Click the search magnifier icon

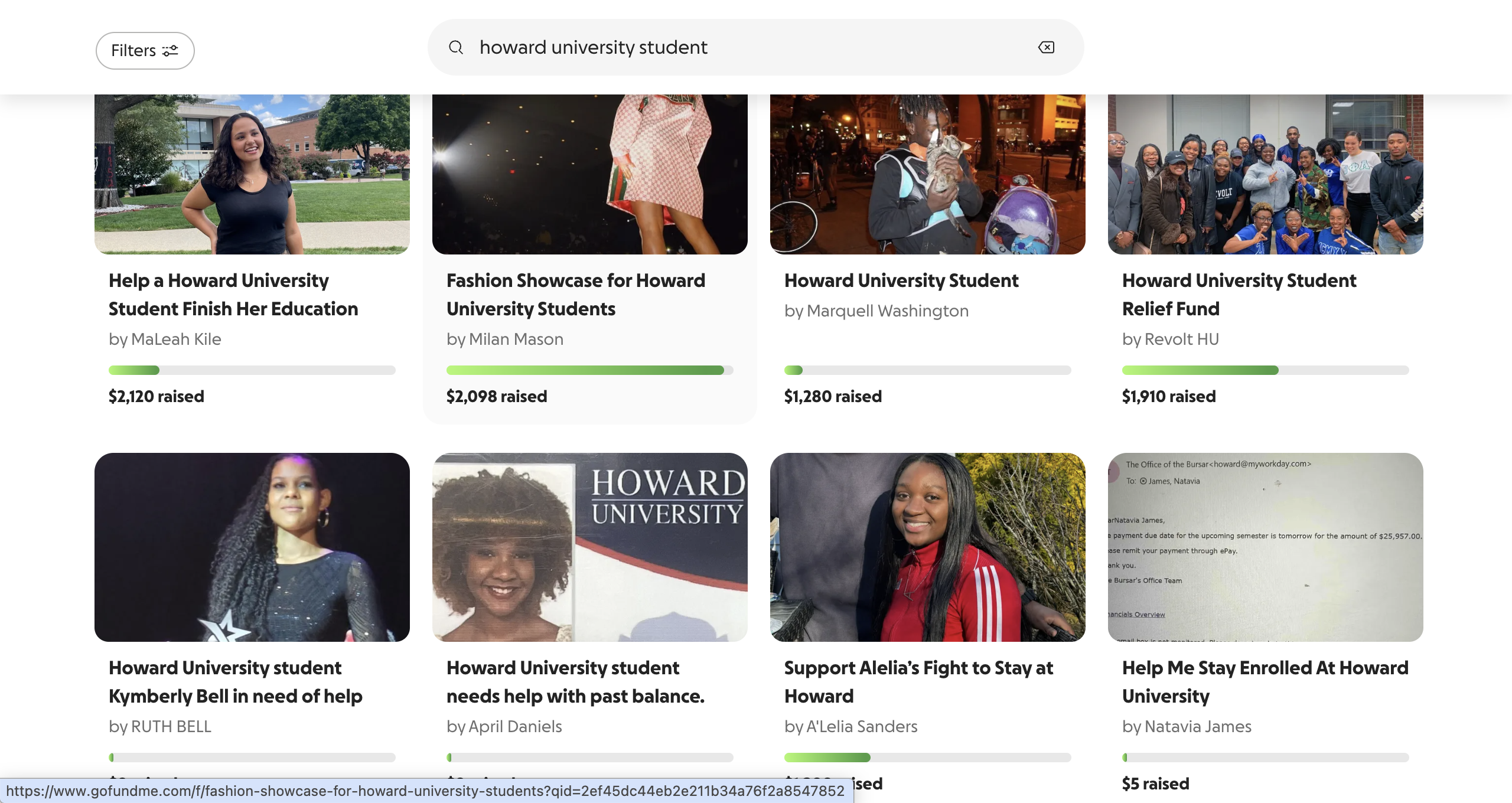click(456, 47)
